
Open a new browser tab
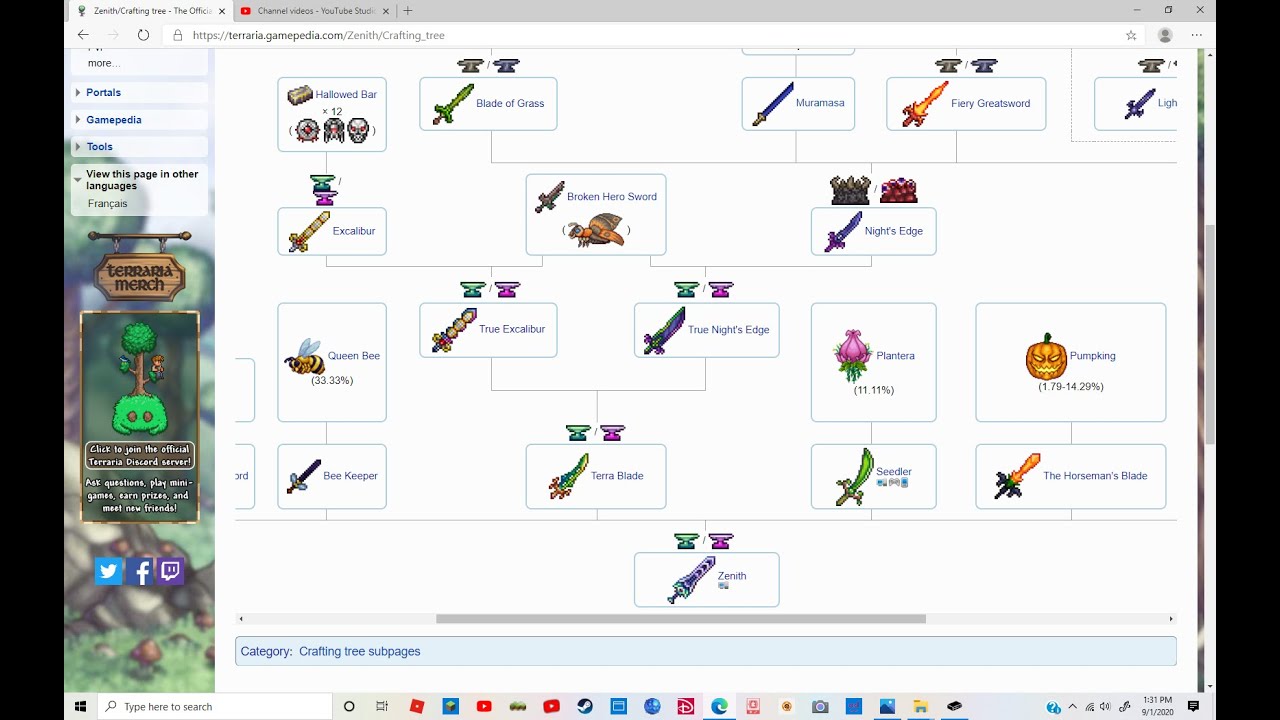pyautogui.click(x=407, y=11)
